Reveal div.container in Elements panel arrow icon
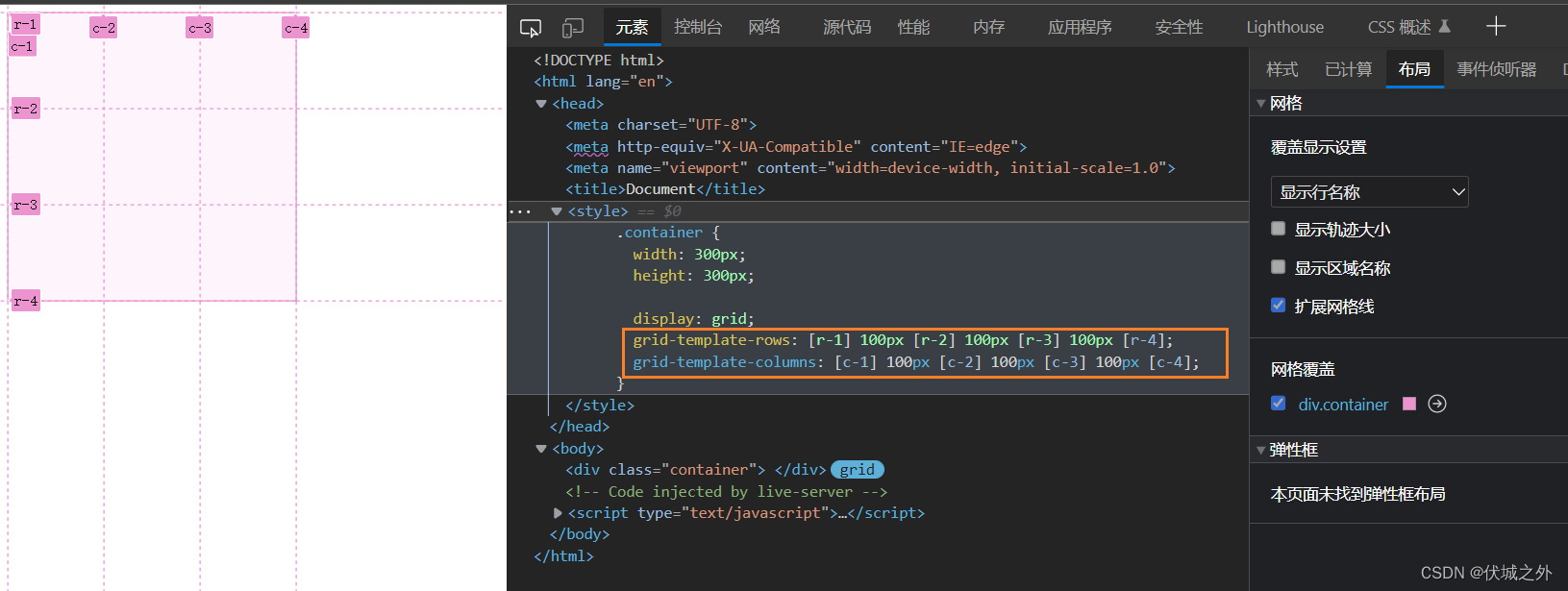Viewport: 1568px width, 591px height. 1437,404
